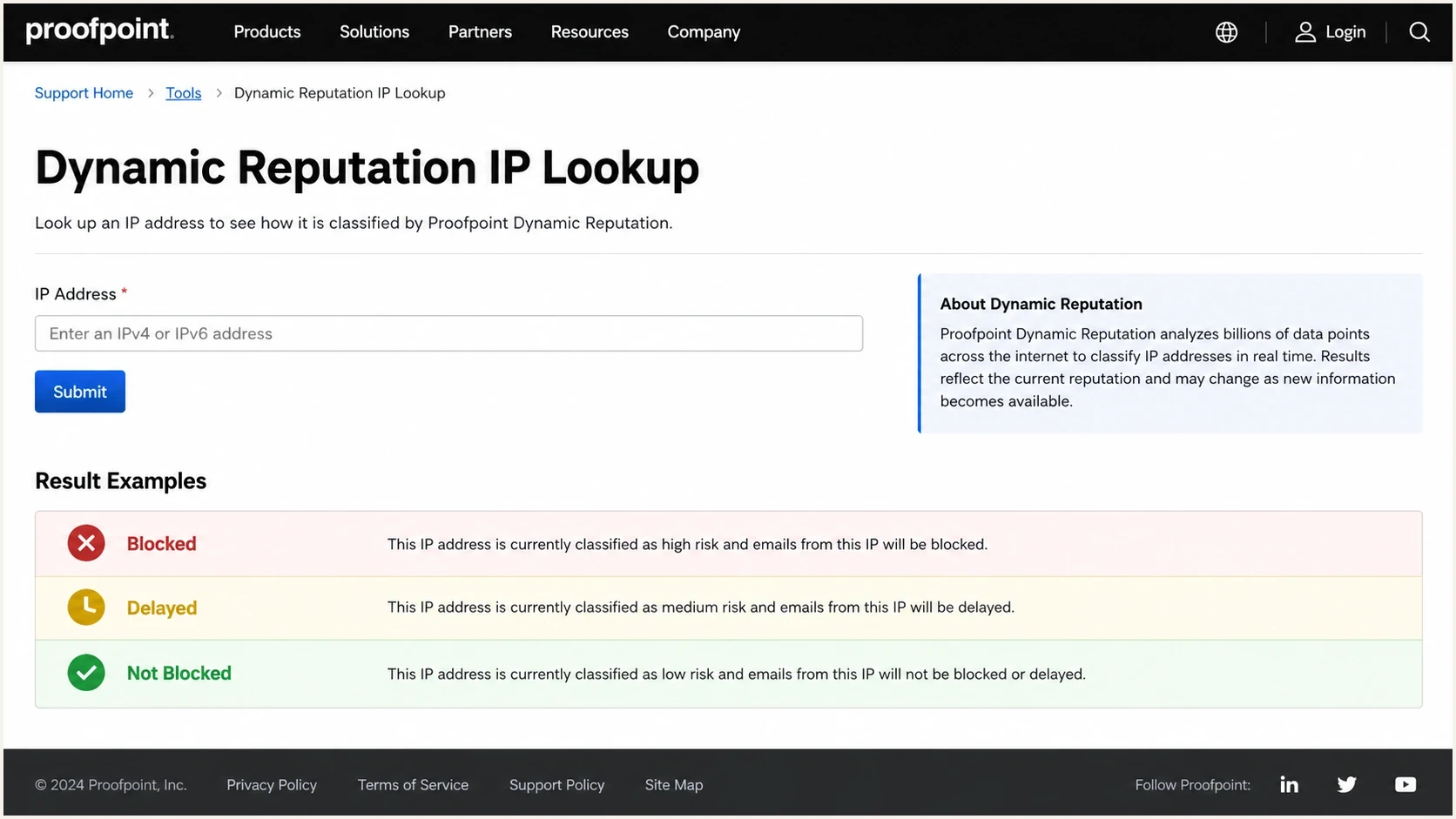Screen dimensions: 1456x819
Task: Click the Delayed result label
Action: point(162,608)
